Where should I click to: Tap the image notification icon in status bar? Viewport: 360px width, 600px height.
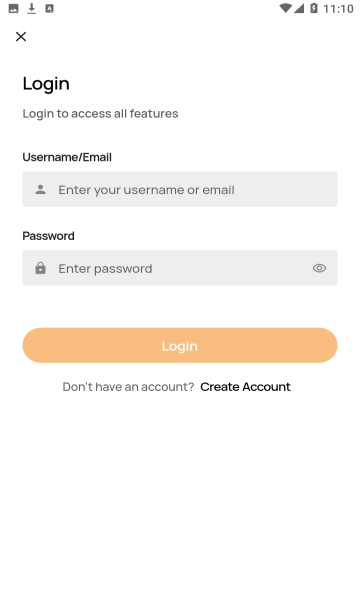13,8
